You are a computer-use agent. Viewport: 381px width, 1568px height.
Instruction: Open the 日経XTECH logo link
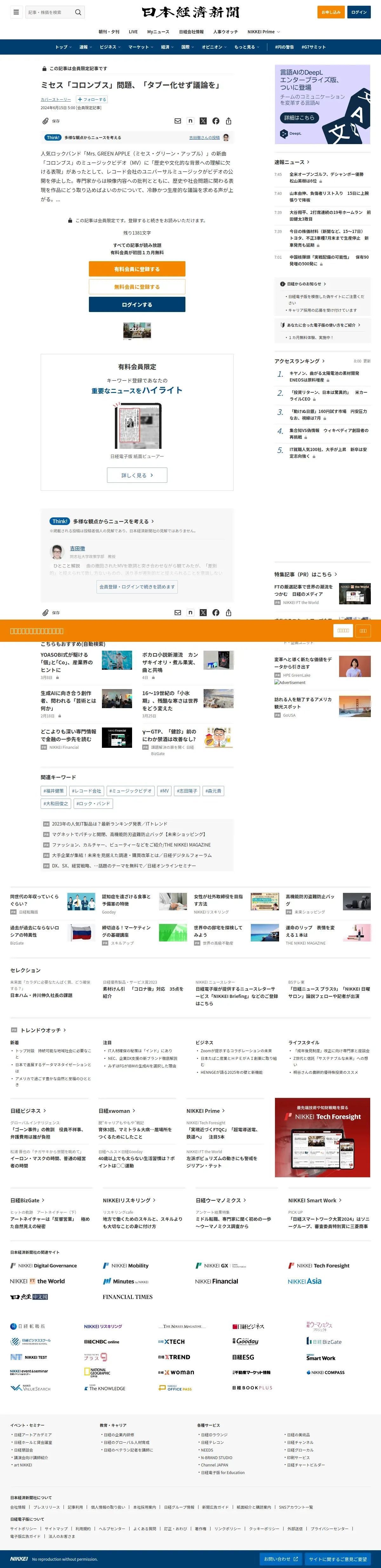171,1342
